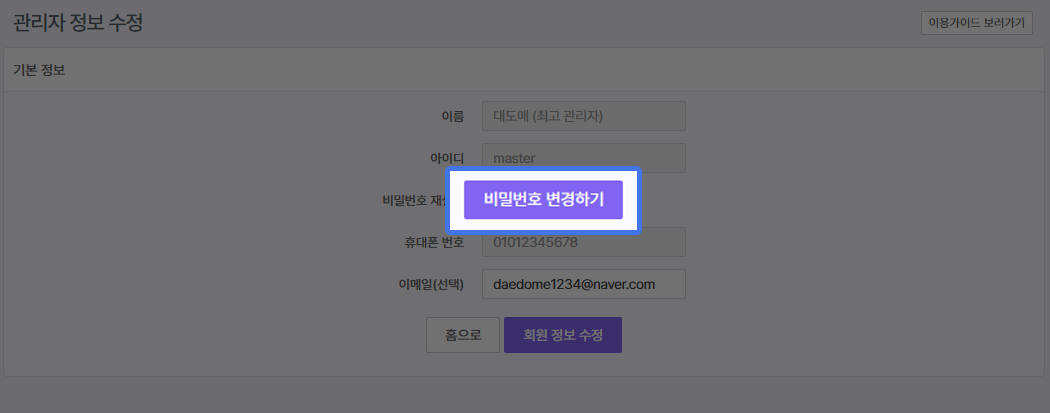Open the 이용가이드 보러가기 guide
Viewport: 1050px width, 413px height.
[976, 23]
